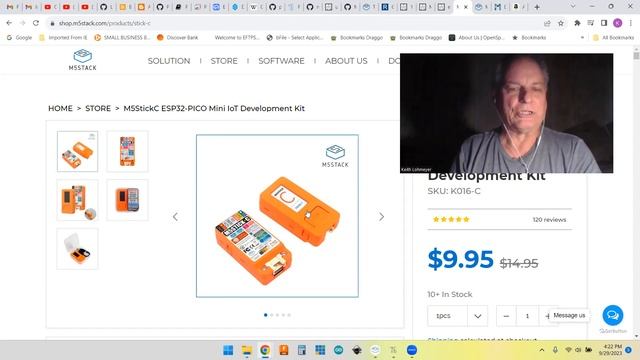This screenshot has width=640, height=360.
Task: Open All Bookmarks folder
Action: [613, 38]
